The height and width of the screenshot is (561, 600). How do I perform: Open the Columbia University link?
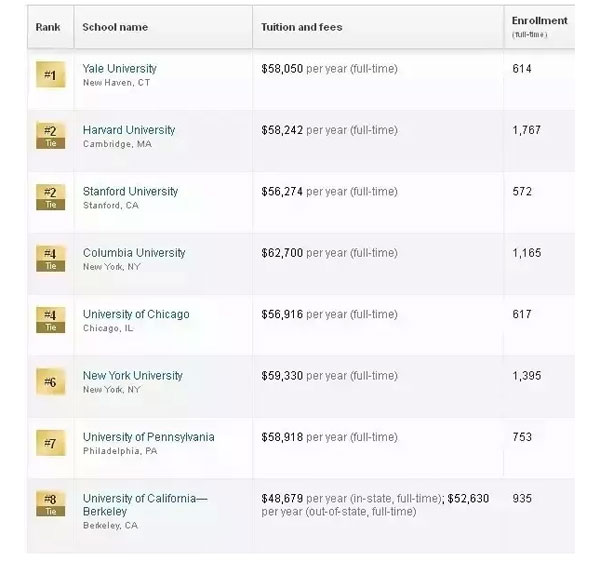[134, 253]
